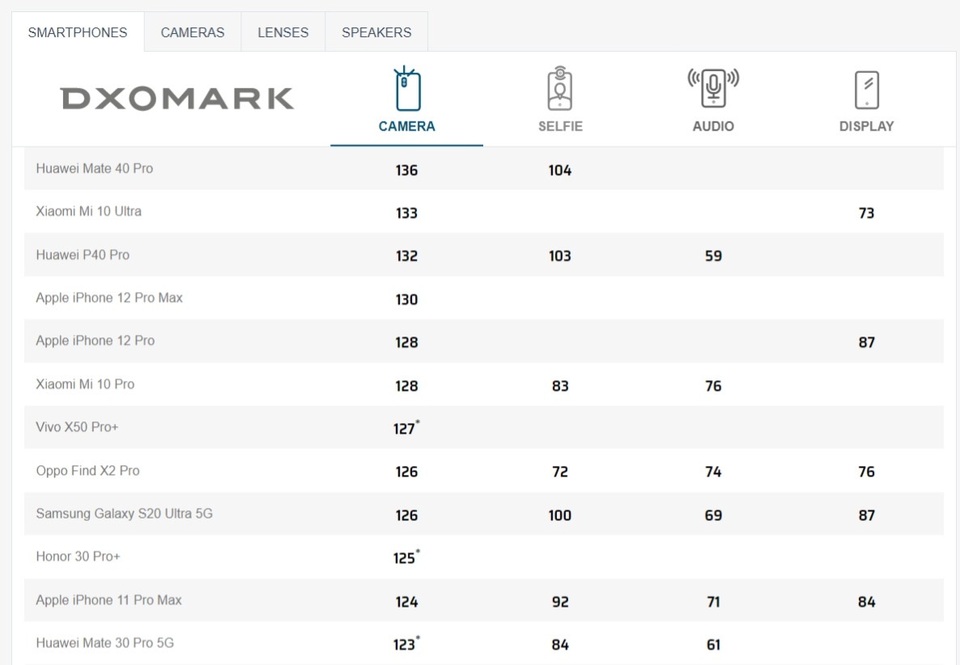Click iPhone 11 Pro Max camera score 124
Screen dimensions: 960x665
click(407, 602)
